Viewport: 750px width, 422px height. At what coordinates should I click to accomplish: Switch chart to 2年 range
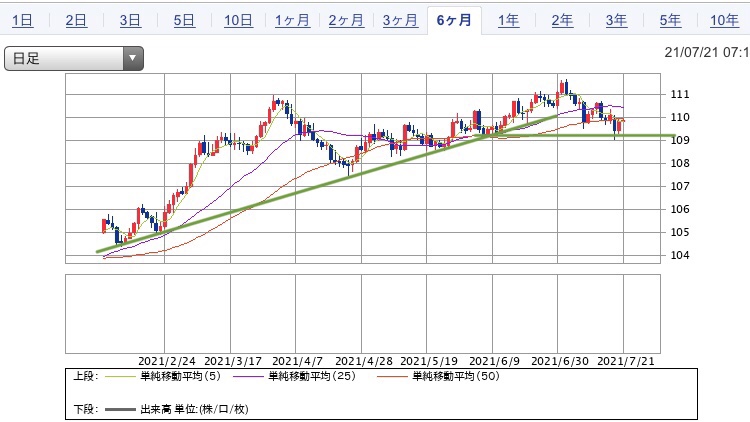[562, 21]
